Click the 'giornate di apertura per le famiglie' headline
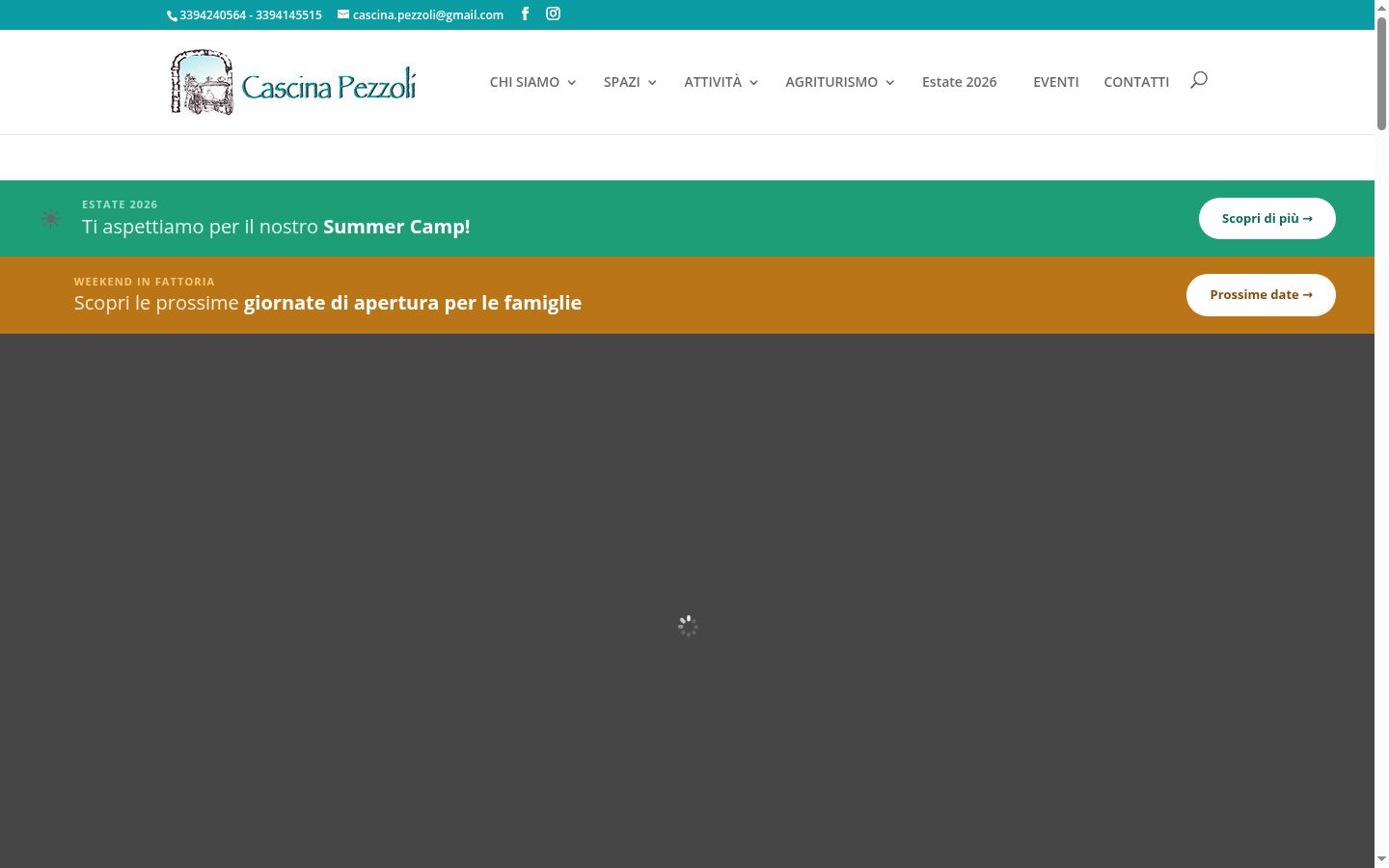Screen dimensions: 1389x868 coord(413,303)
